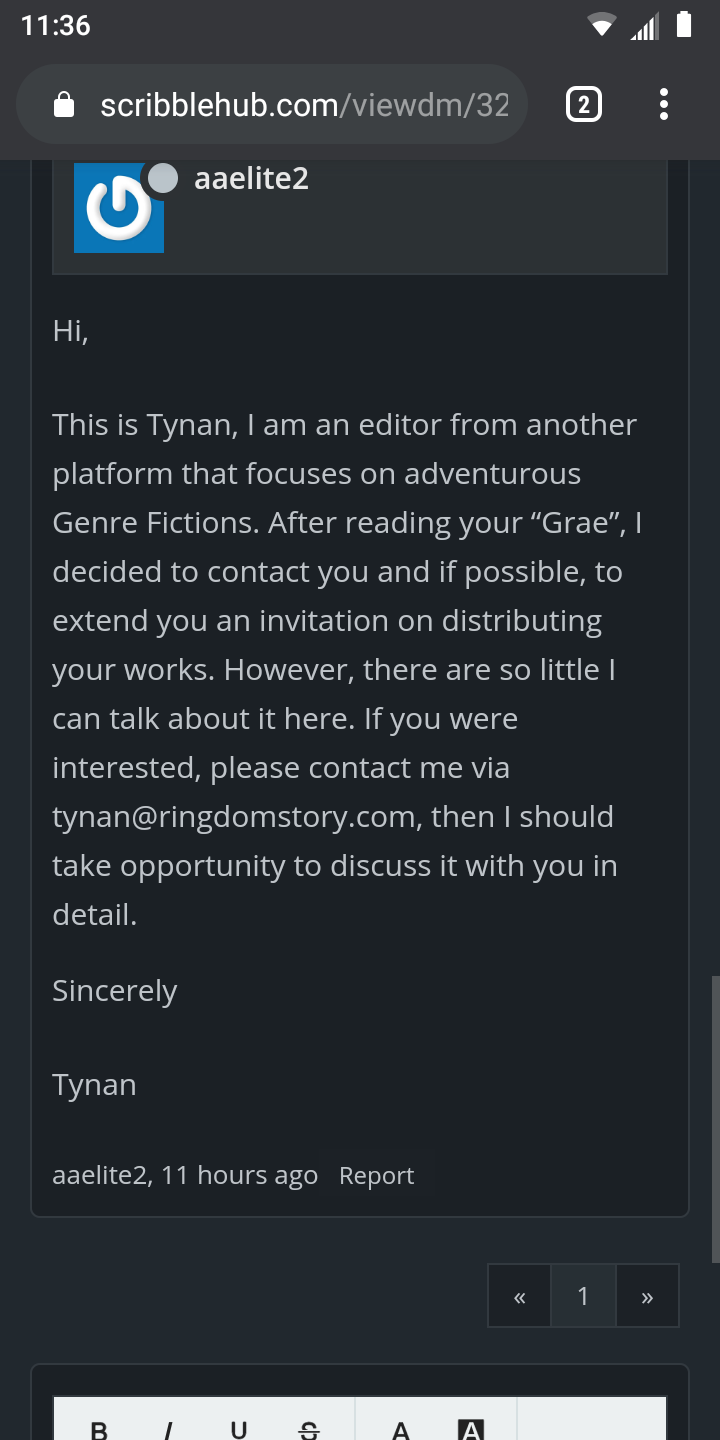Tap the battery status icon
This screenshot has height=1440, width=720.
click(x=684, y=25)
